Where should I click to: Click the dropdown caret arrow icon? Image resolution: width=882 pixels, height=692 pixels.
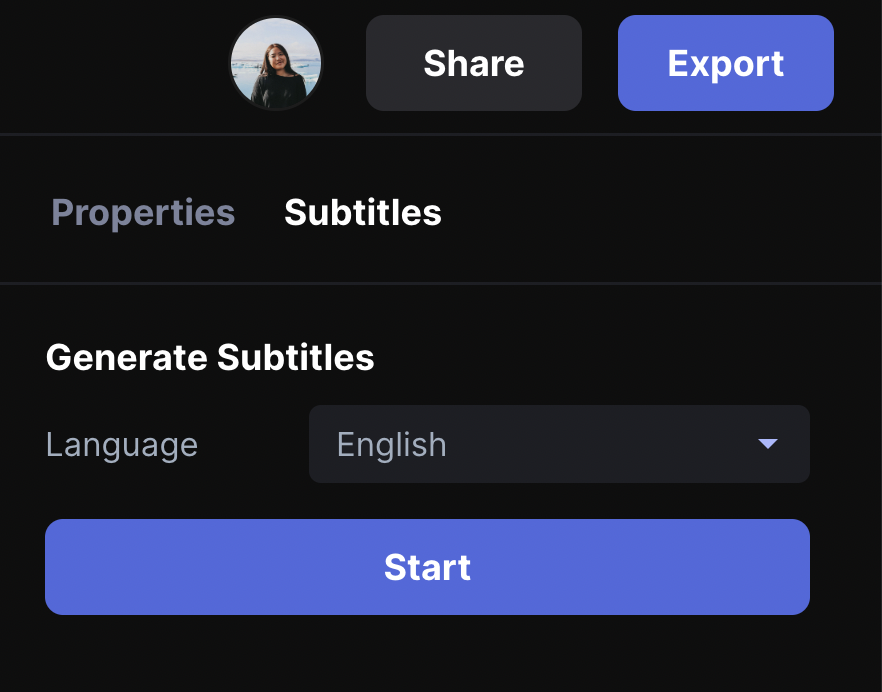pos(768,444)
